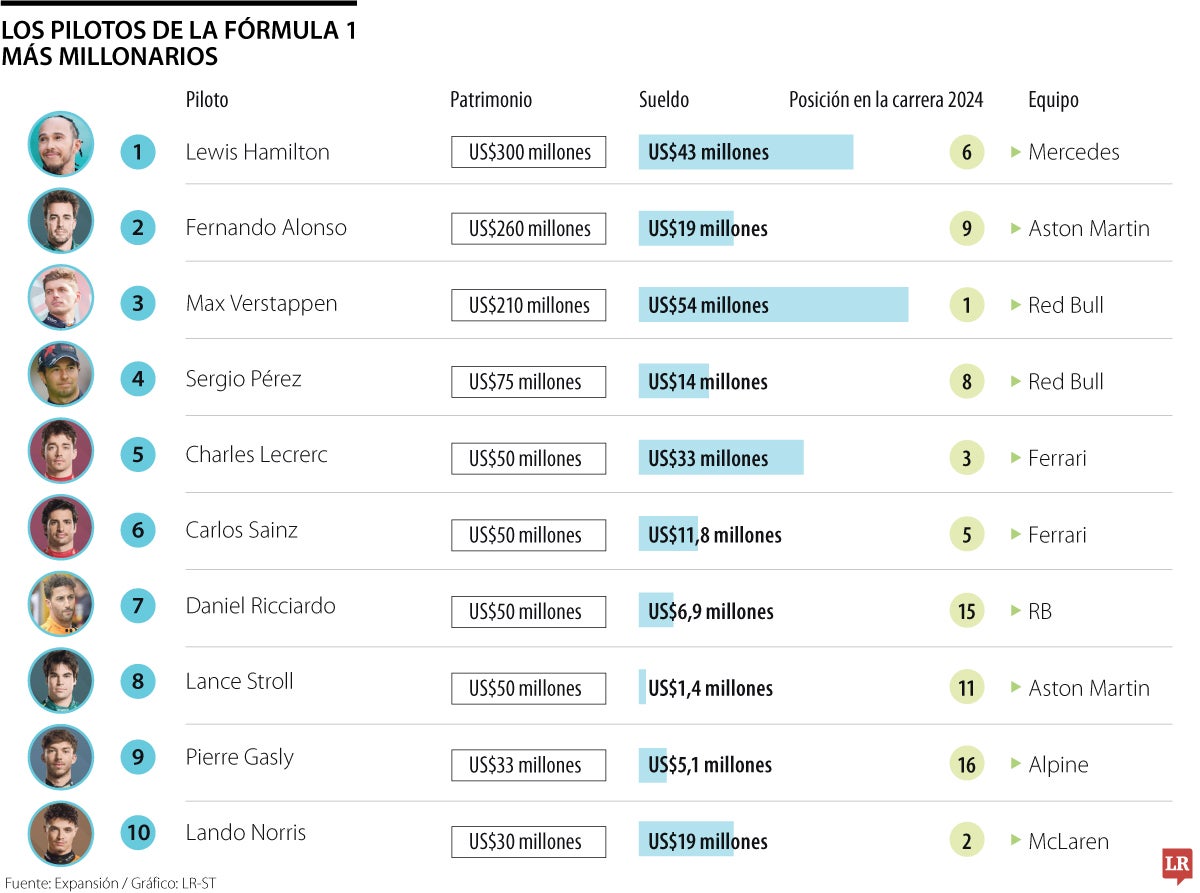Click rank number 1 circle badge
This screenshot has height=893, width=1200.
138,152
